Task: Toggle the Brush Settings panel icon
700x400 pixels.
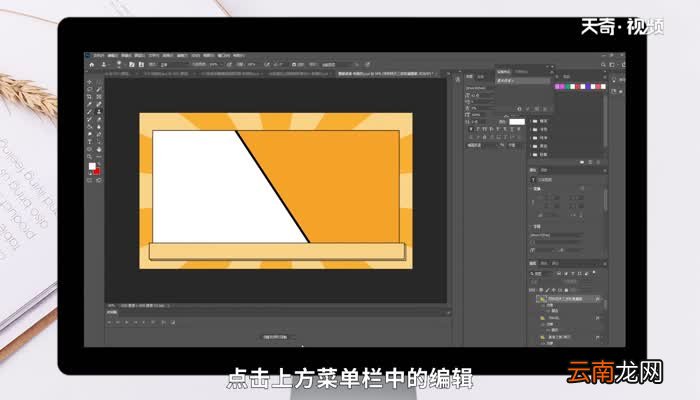Action: (x=132, y=65)
